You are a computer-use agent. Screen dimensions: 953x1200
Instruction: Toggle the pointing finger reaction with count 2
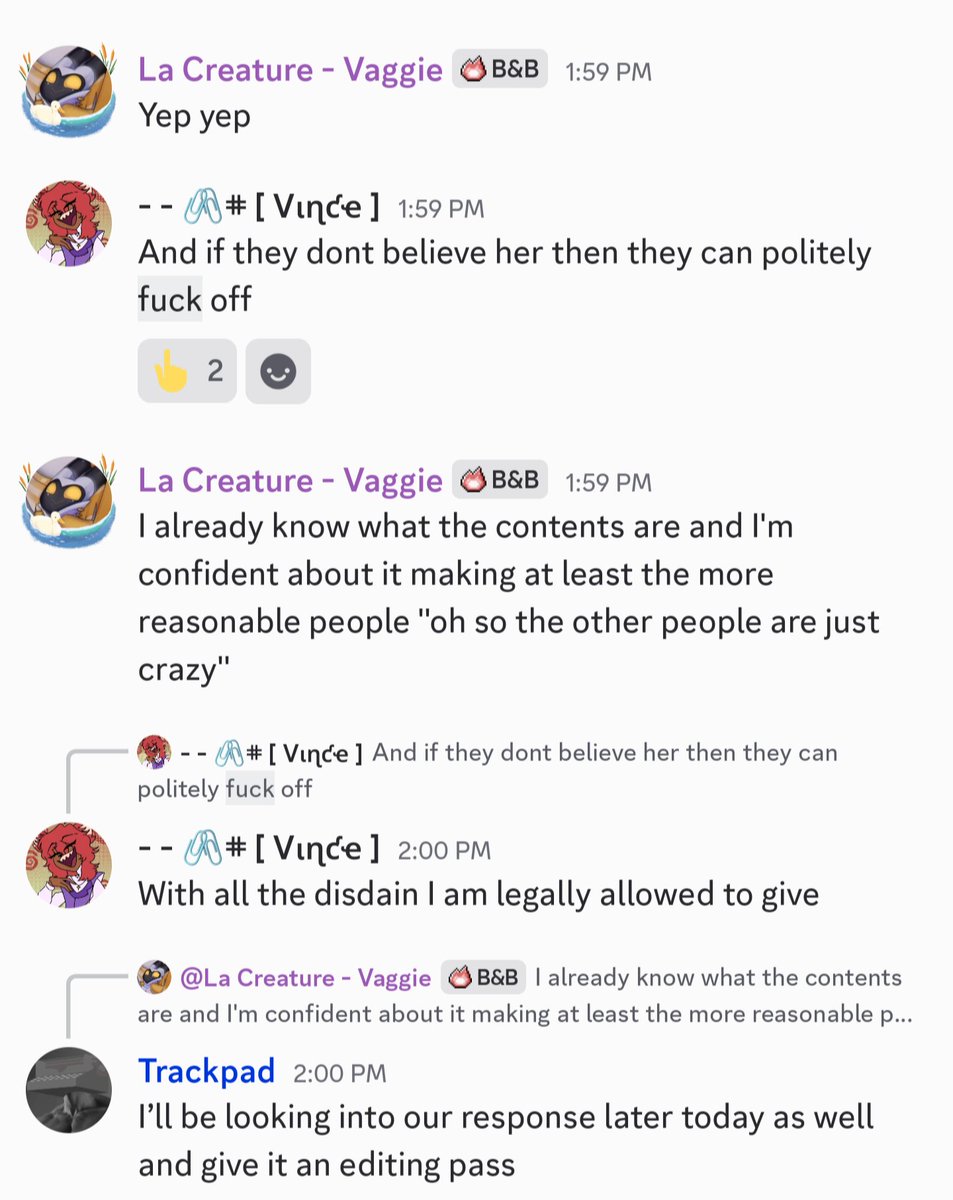(x=187, y=371)
